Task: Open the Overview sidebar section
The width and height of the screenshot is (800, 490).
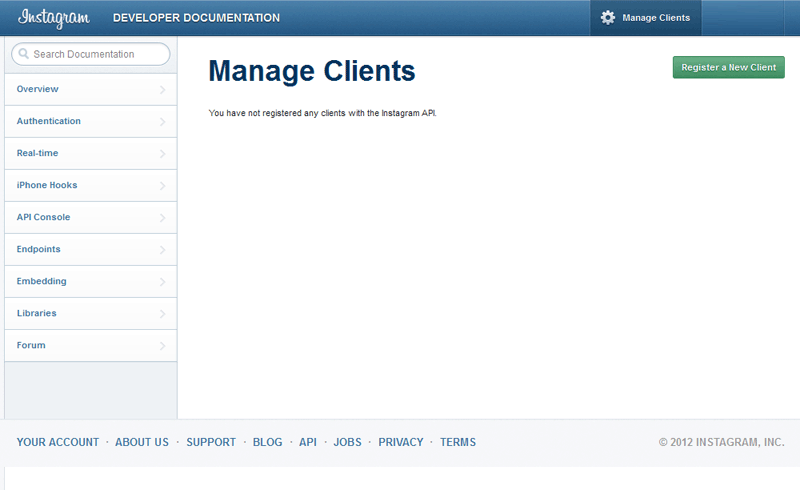Action: coord(38,89)
